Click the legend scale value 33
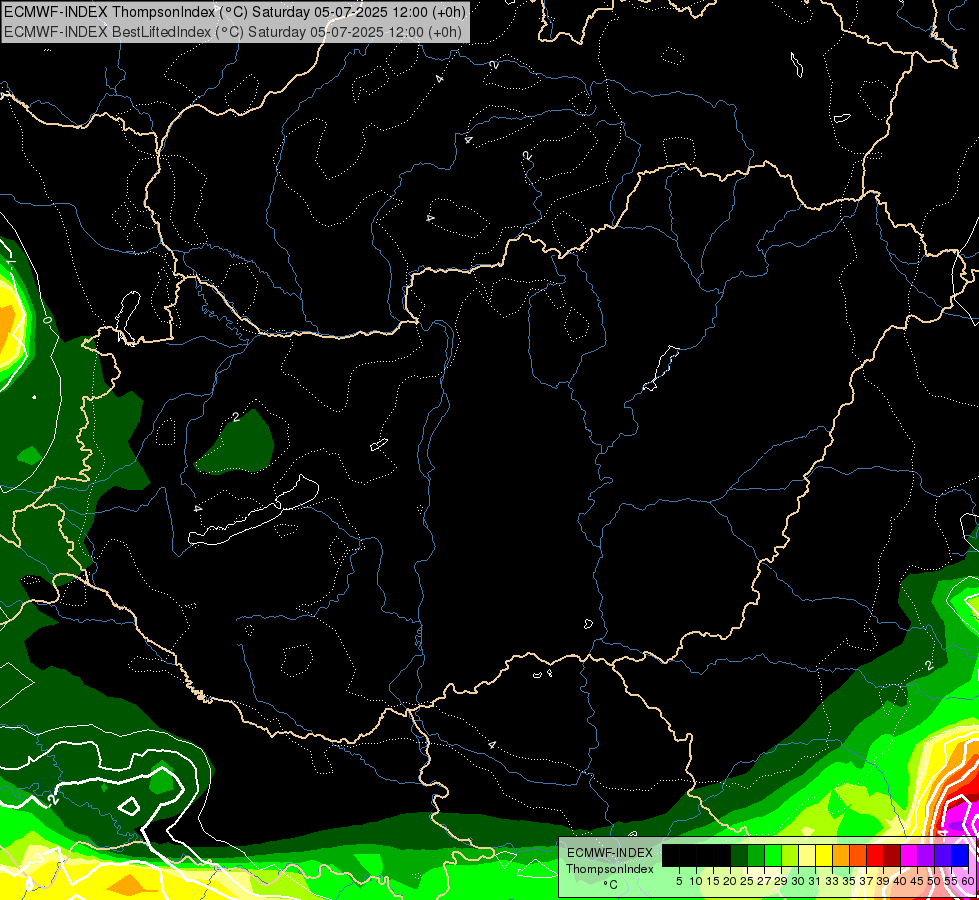The image size is (979, 900). 832,881
